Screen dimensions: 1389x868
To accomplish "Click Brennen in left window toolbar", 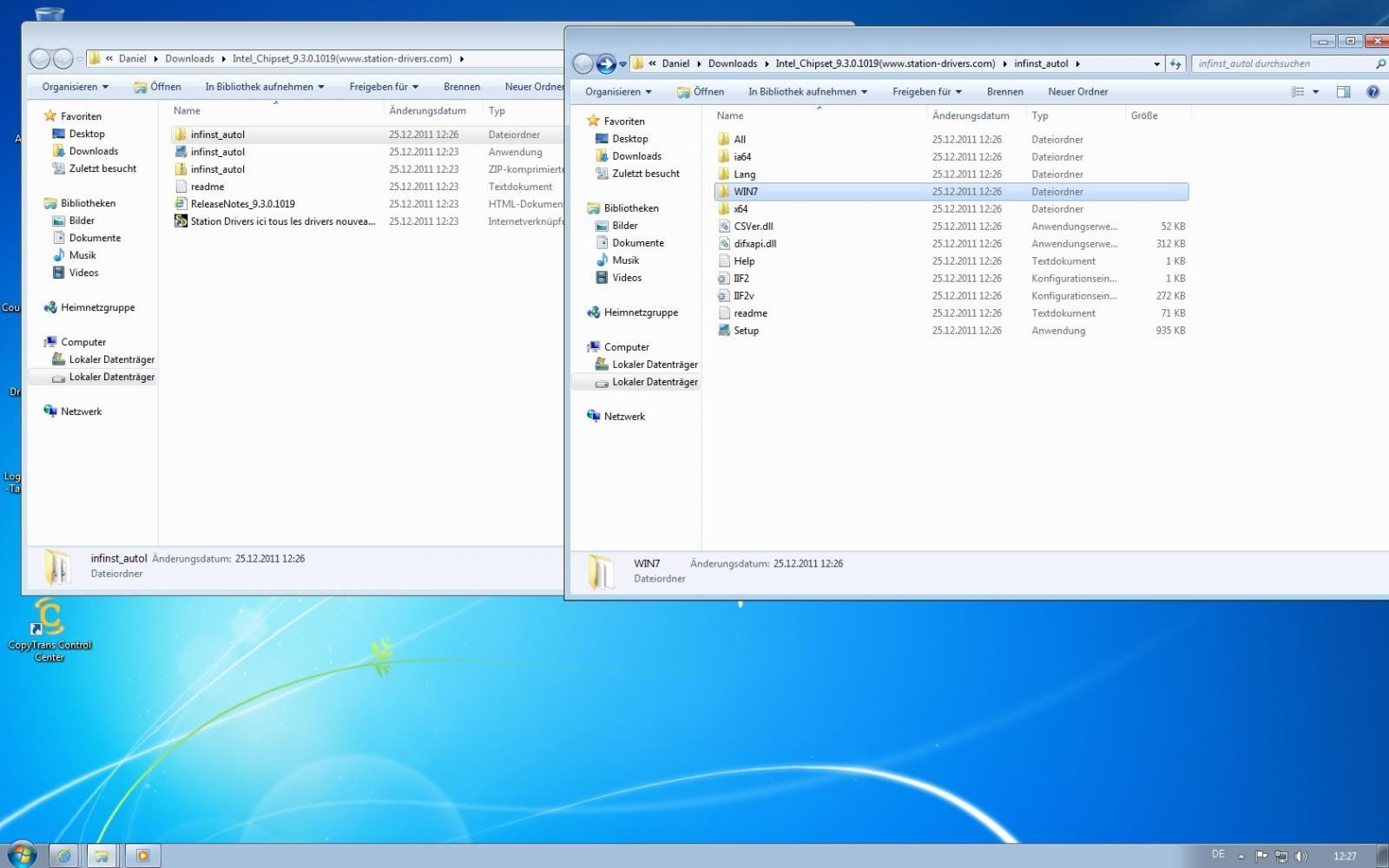I will tap(462, 87).
